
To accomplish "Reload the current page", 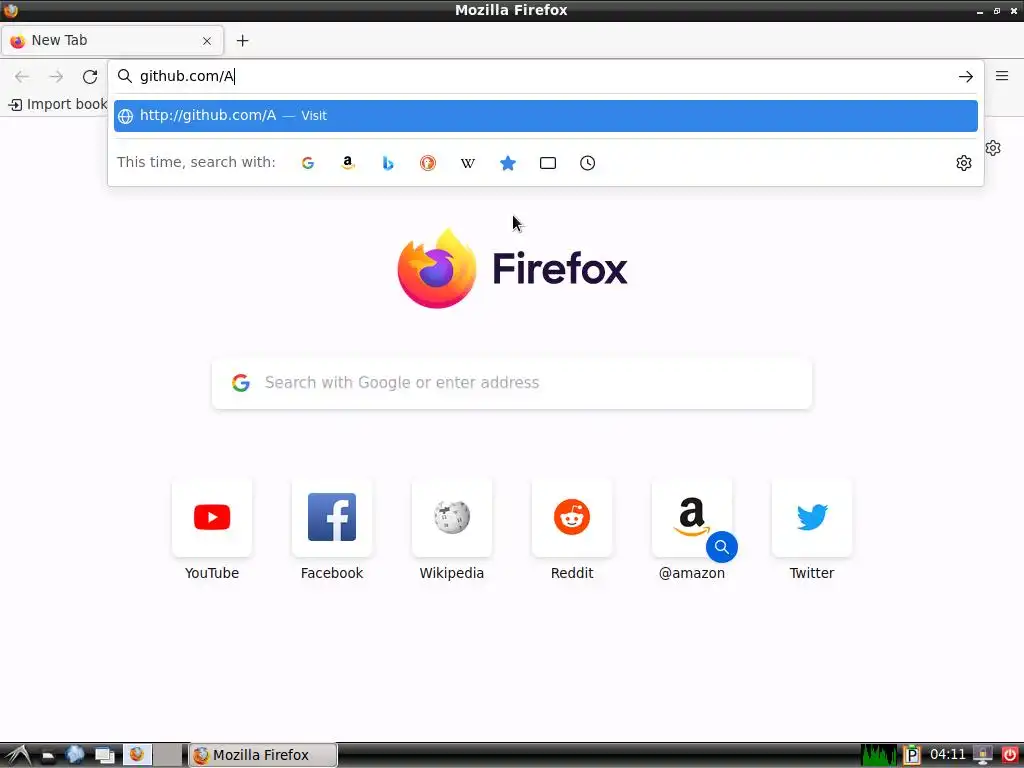I will 90,76.
